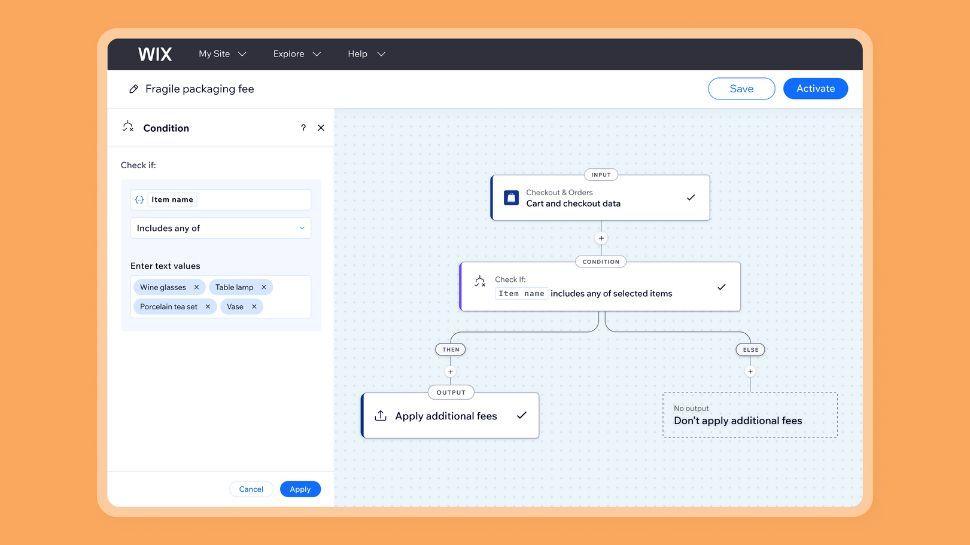Remove the Table lamp tag
970x545 pixels.
click(264, 287)
